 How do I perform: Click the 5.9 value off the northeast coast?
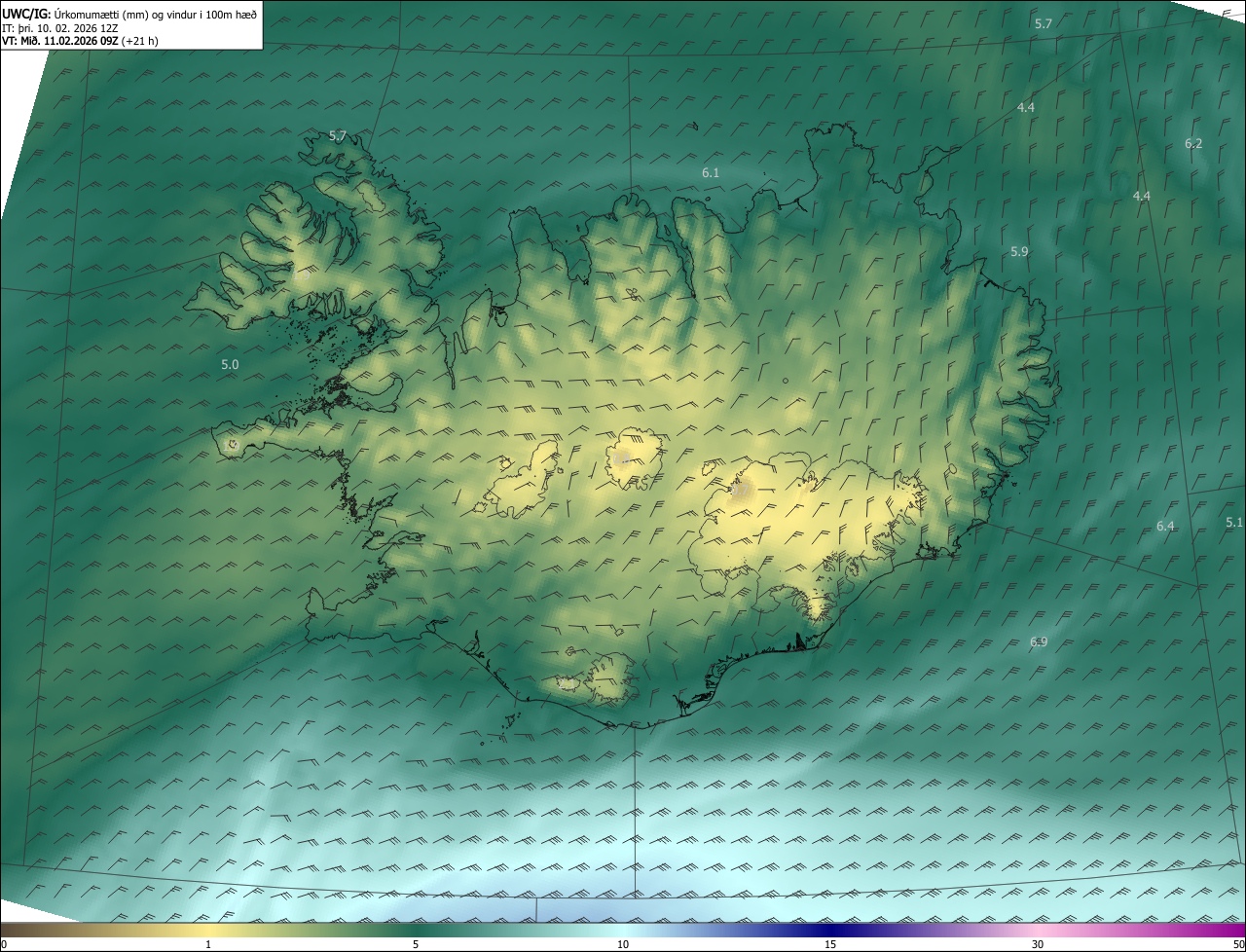coord(1019,251)
